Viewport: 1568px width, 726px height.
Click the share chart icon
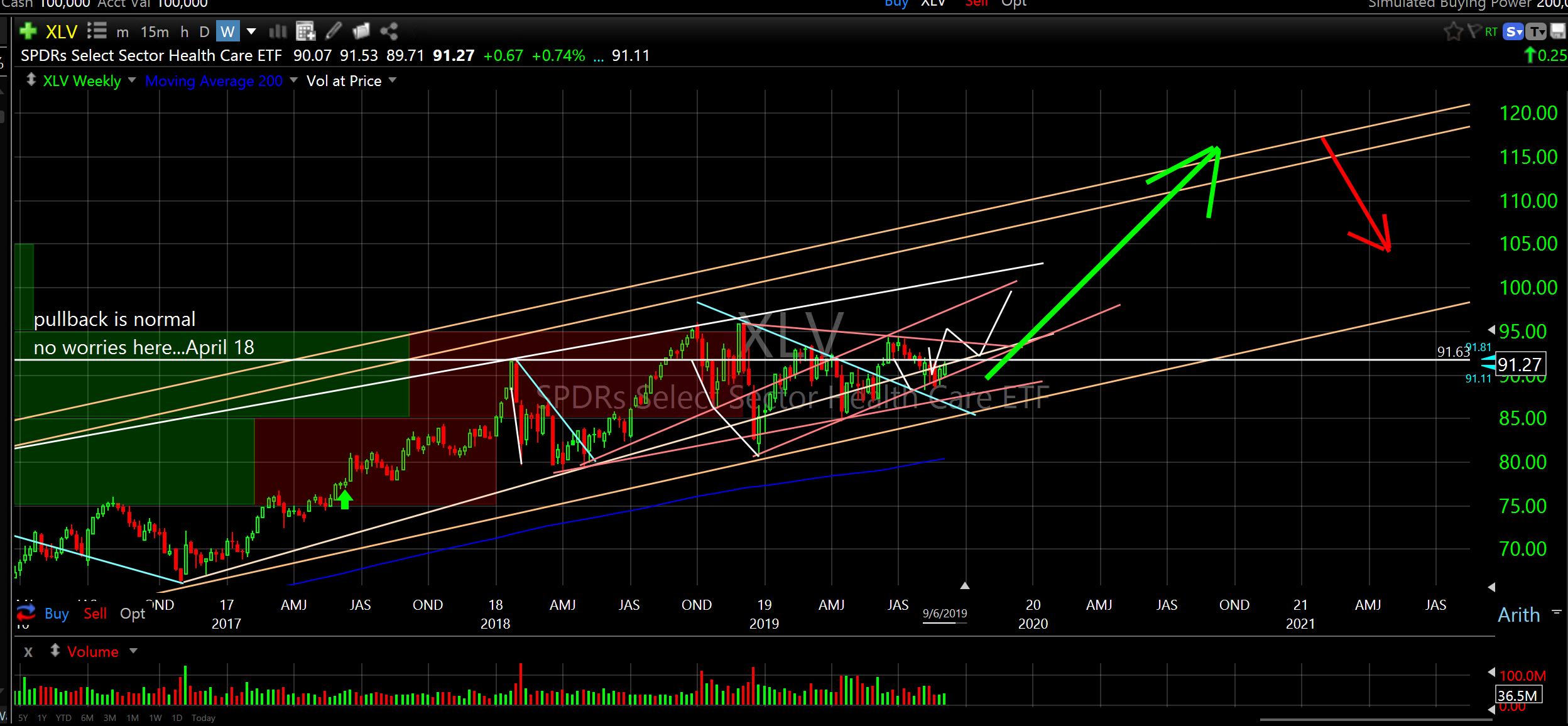point(389,31)
